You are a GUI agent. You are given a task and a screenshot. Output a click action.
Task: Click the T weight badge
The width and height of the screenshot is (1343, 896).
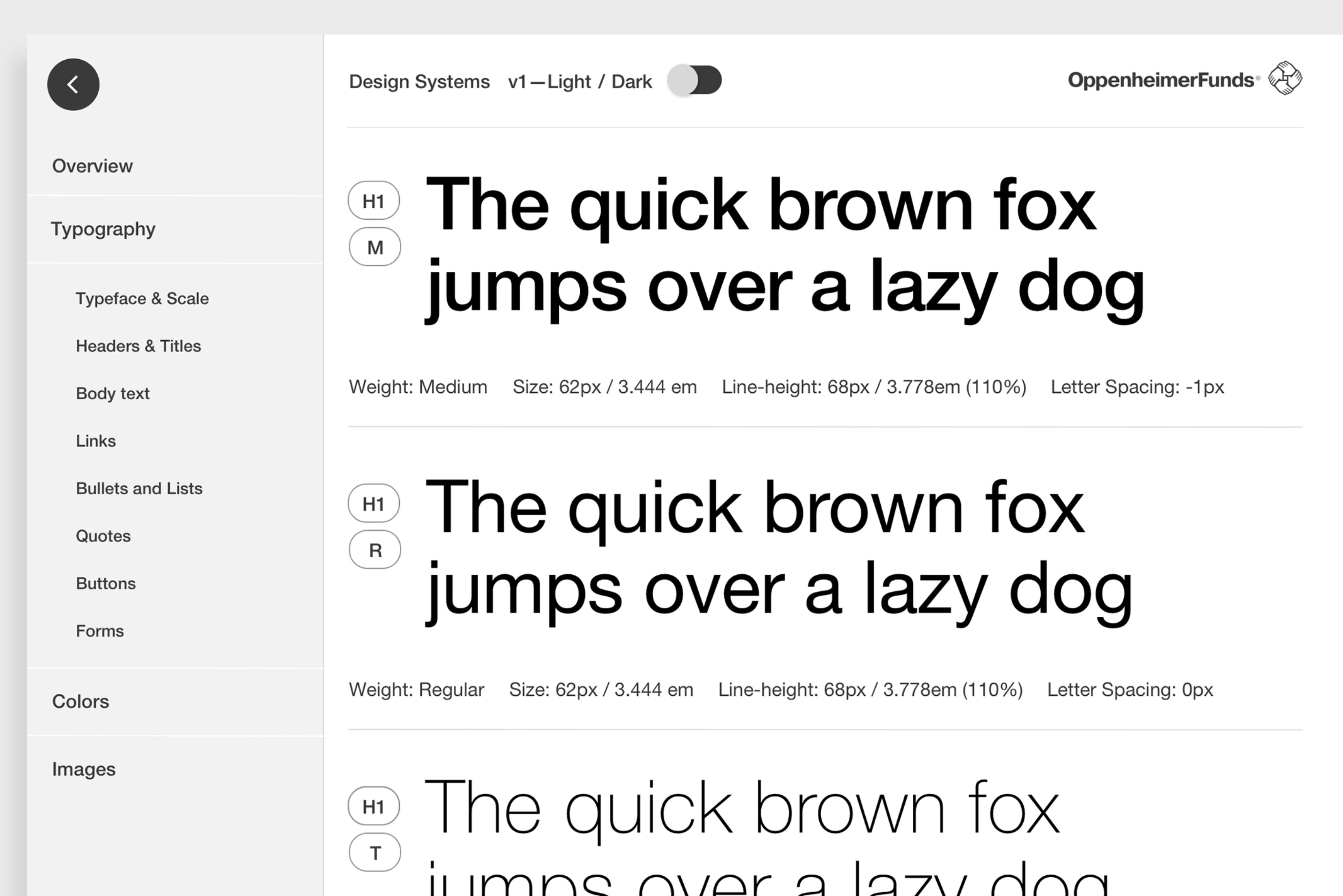tap(375, 853)
